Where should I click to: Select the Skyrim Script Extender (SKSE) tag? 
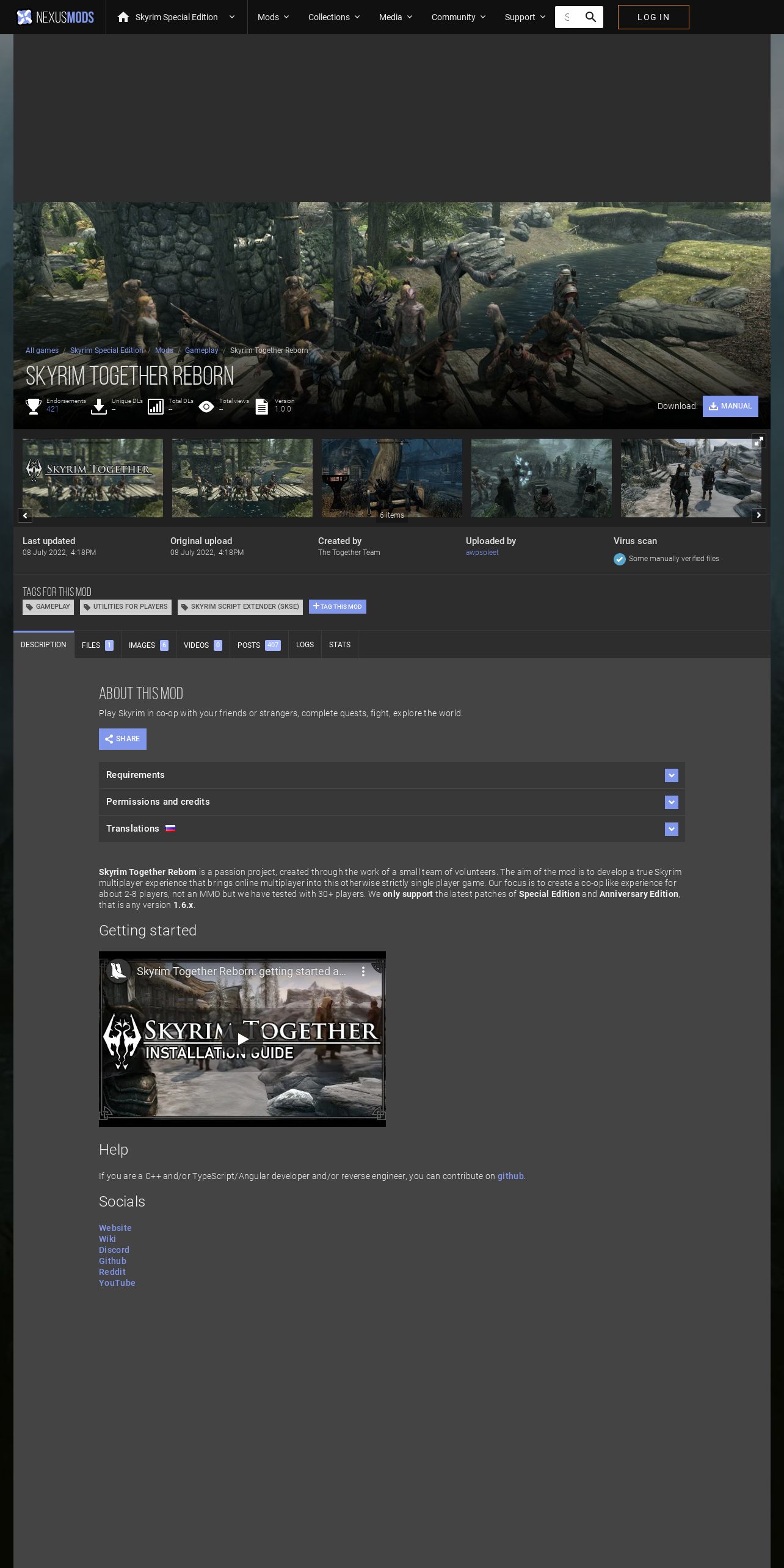point(240,607)
